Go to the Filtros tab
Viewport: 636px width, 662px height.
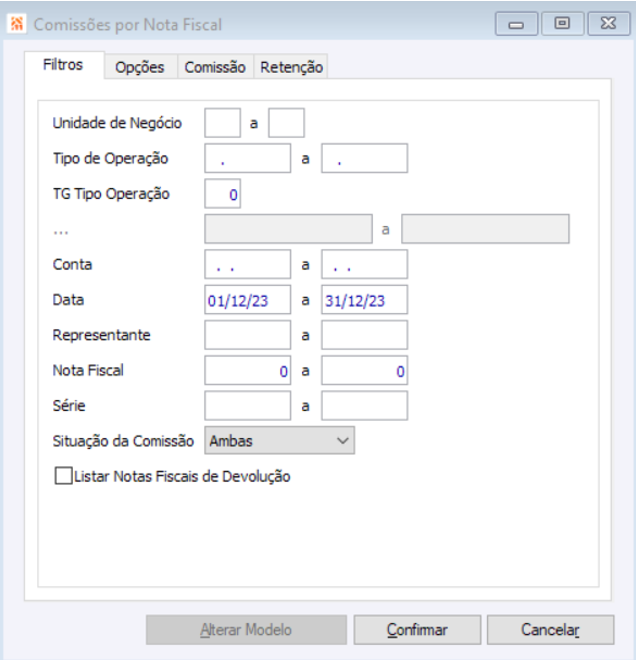click(62, 66)
